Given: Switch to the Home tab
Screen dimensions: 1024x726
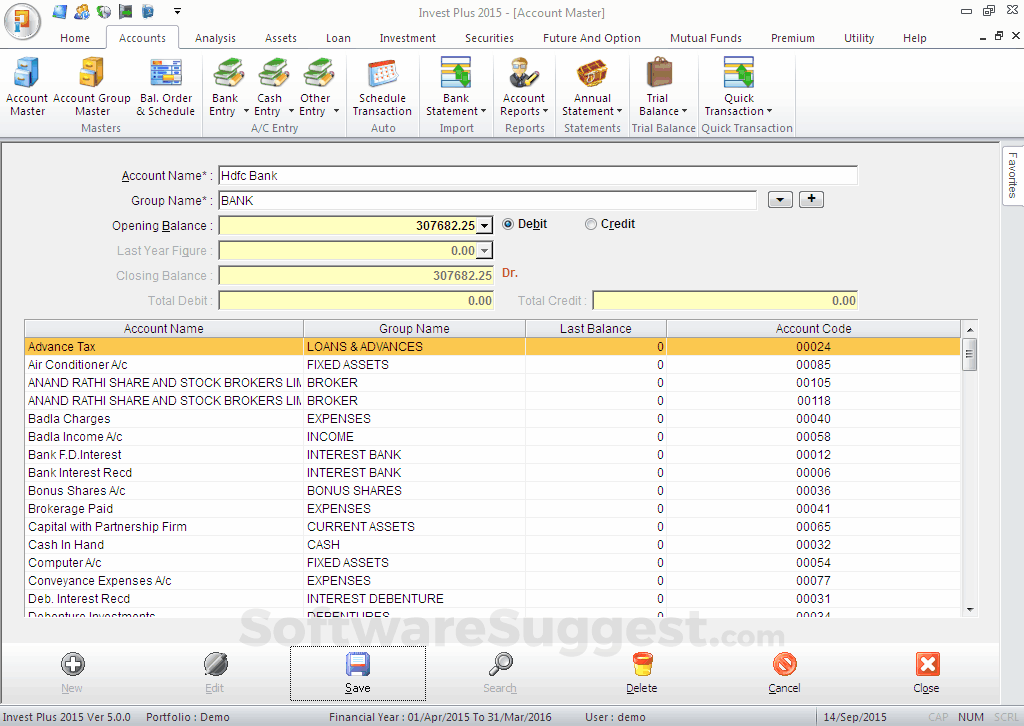Looking at the screenshot, I should pos(75,38).
